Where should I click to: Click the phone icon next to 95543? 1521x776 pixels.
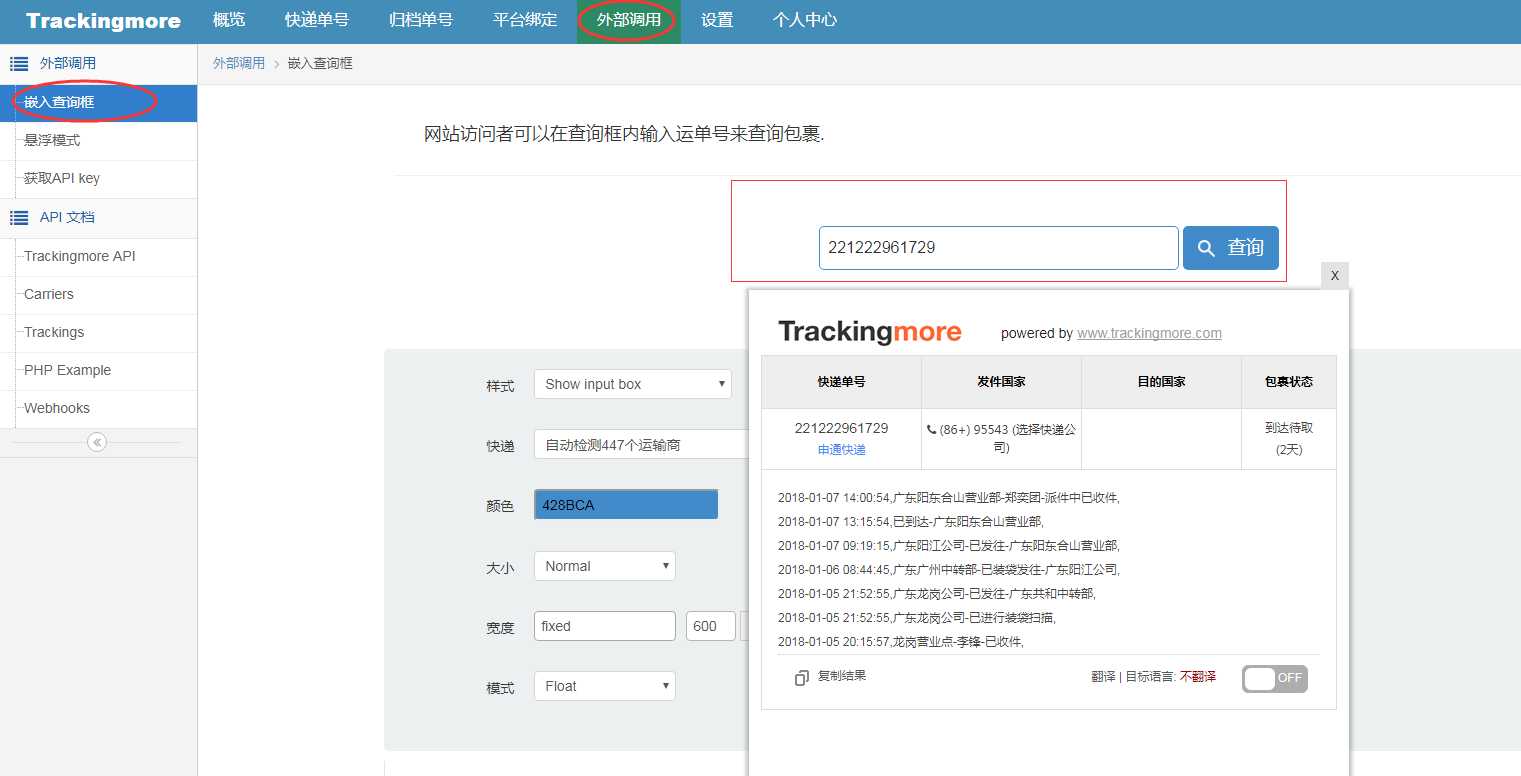pos(932,430)
